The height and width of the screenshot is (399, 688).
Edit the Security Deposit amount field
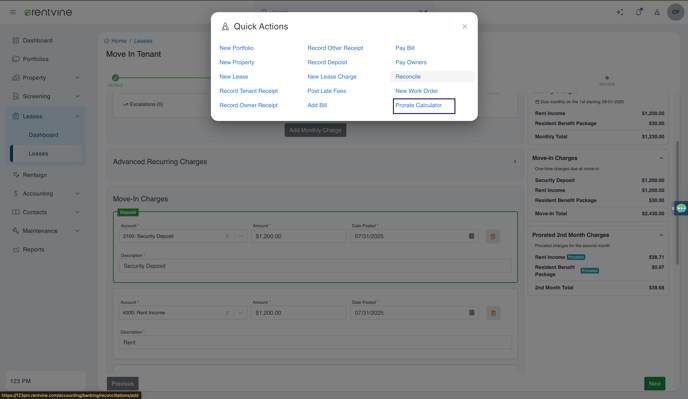pos(299,236)
